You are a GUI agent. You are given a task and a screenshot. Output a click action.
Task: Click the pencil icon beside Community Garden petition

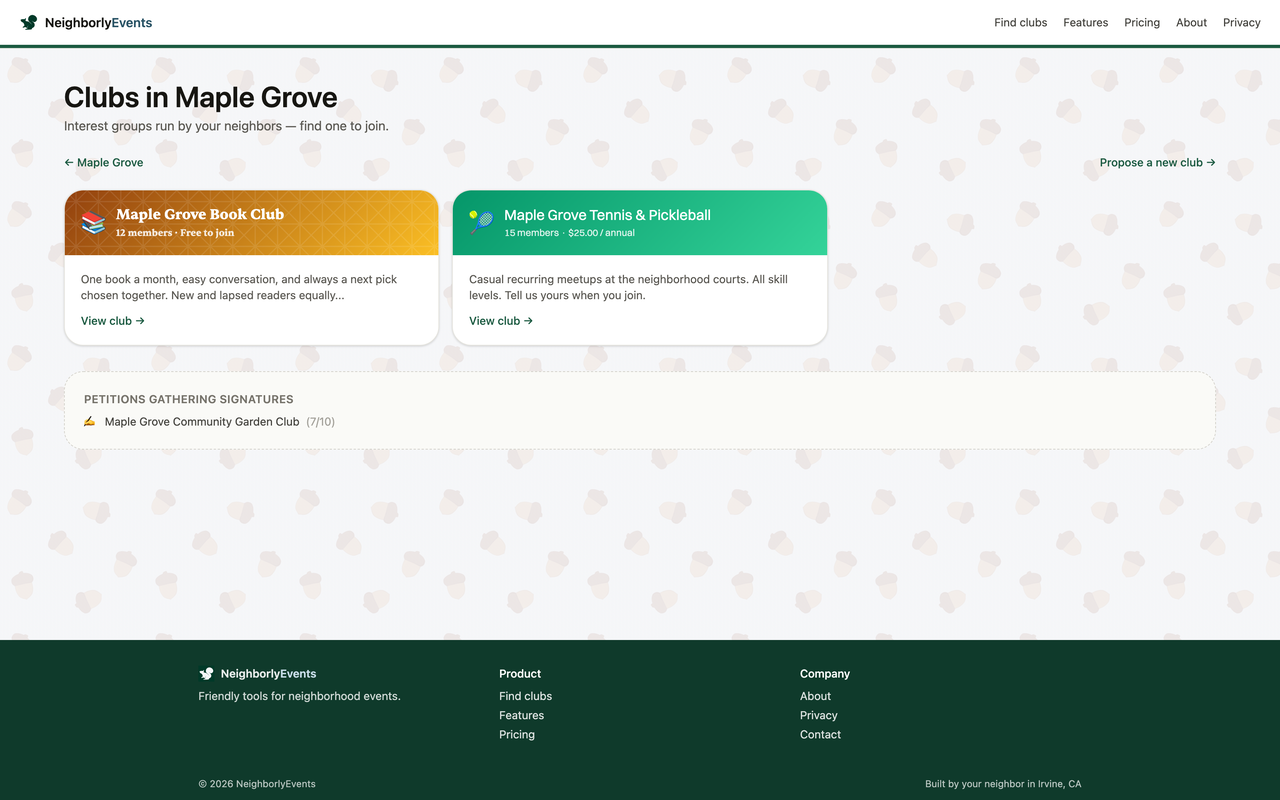coord(90,422)
